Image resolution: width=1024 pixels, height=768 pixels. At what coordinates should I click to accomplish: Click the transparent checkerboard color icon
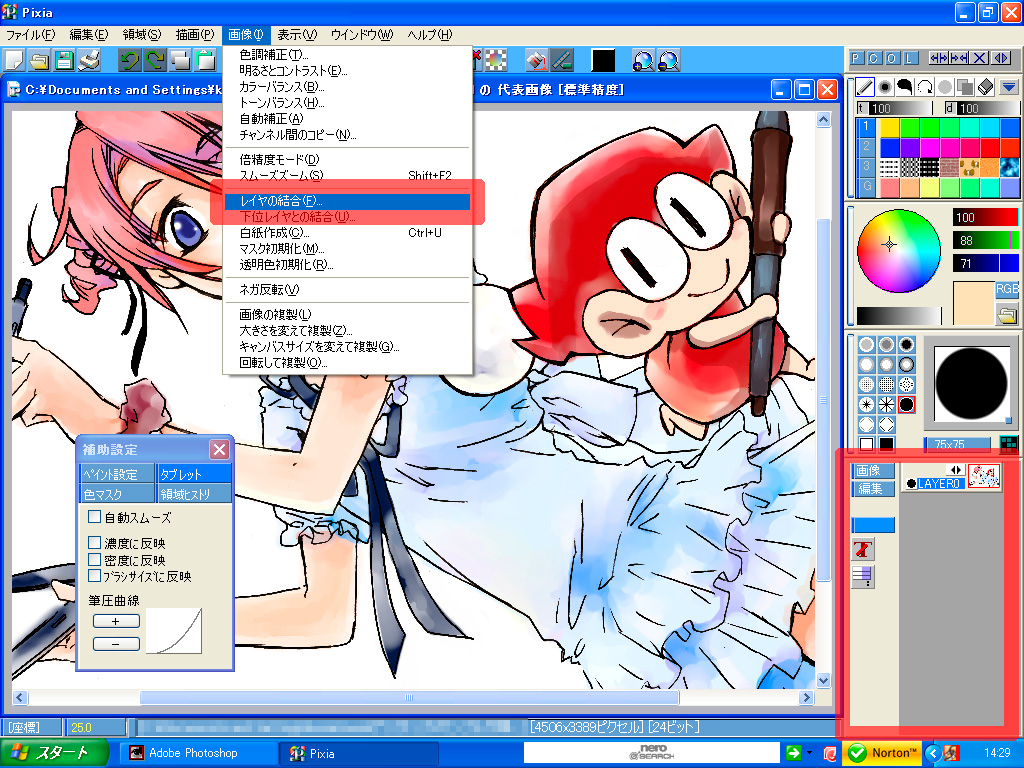[496, 61]
